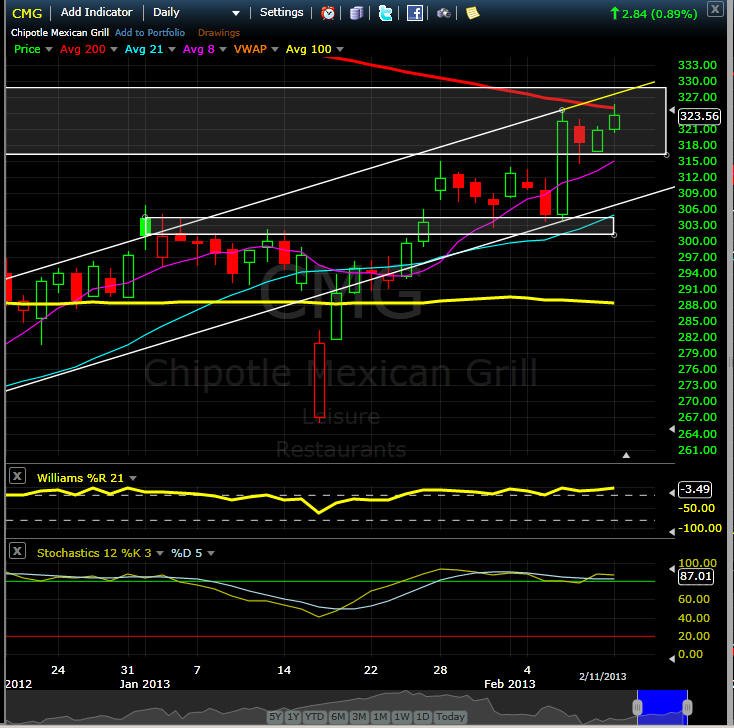
Task: Jump to the Today range button
Action: coord(450,716)
